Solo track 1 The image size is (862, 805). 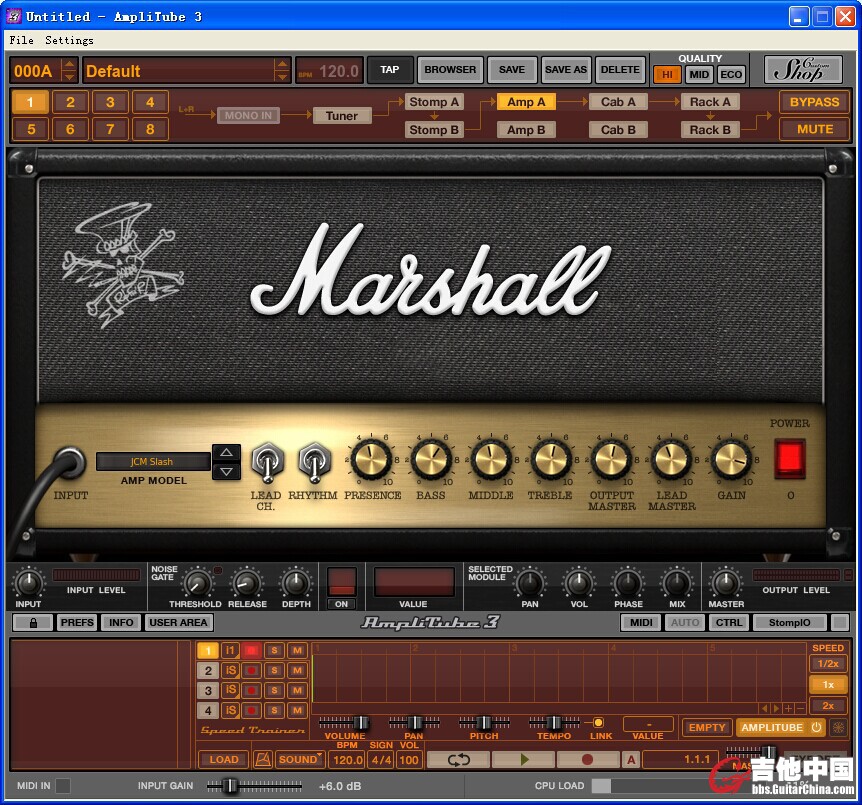(x=274, y=650)
